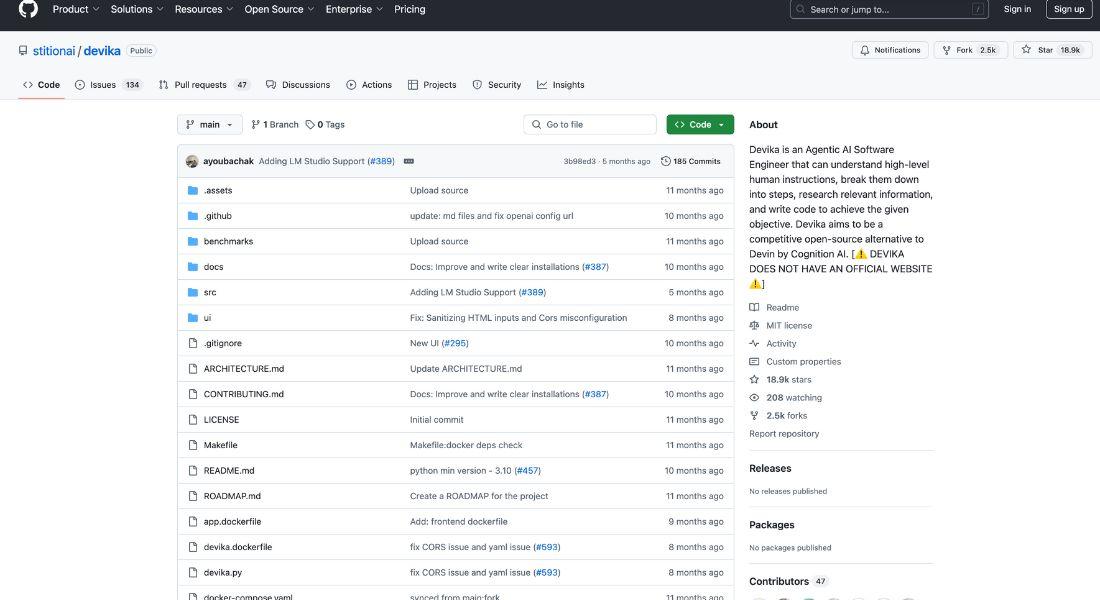This screenshot has width=1100, height=600.
Task: Open the main branch selector dropdown
Action: tap(210, 124)
